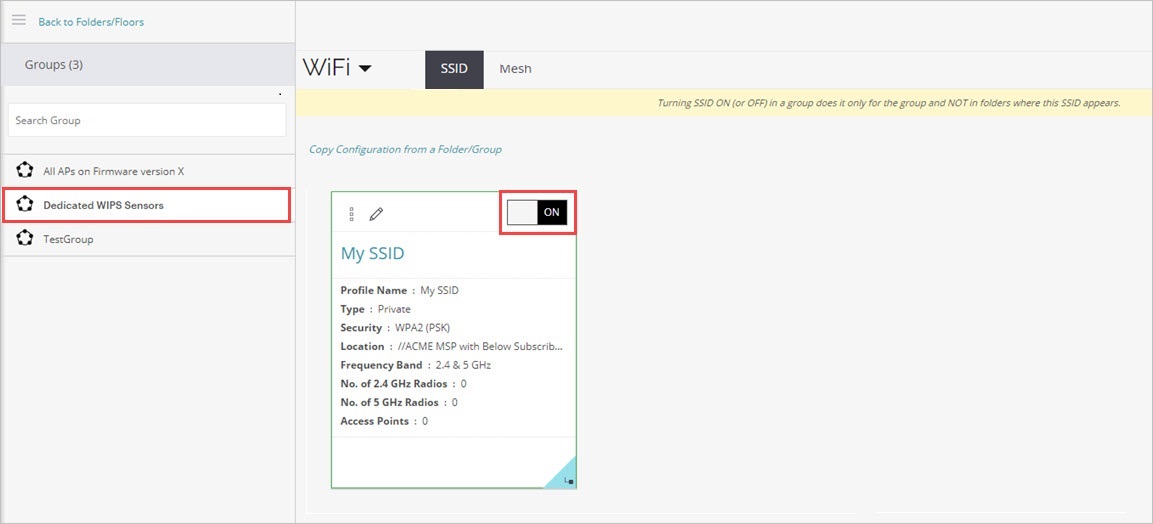
Task: Toggle the My SSID ON switch
Action: [538, 212]
